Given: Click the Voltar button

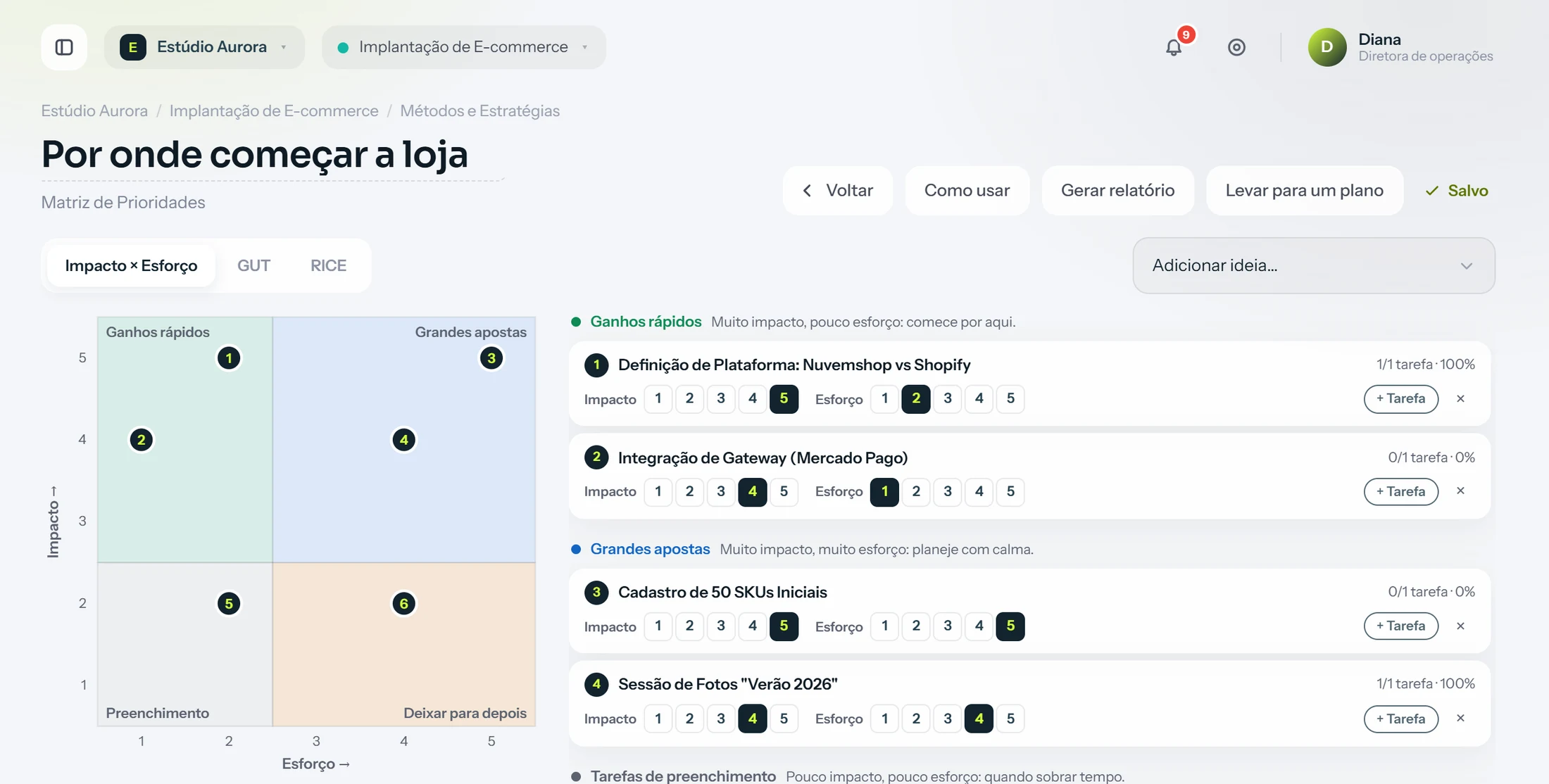Looking at the screenshot, I should point(838,191).
